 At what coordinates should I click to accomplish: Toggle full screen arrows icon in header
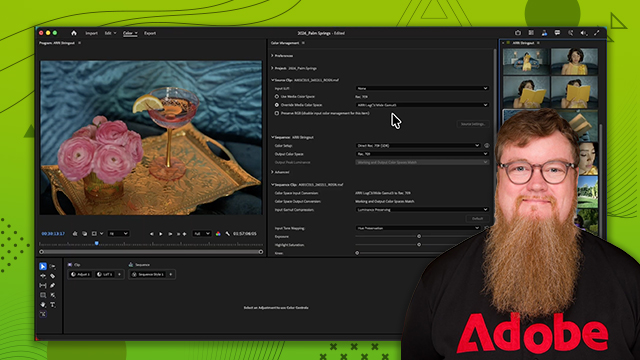pos(597,33)
